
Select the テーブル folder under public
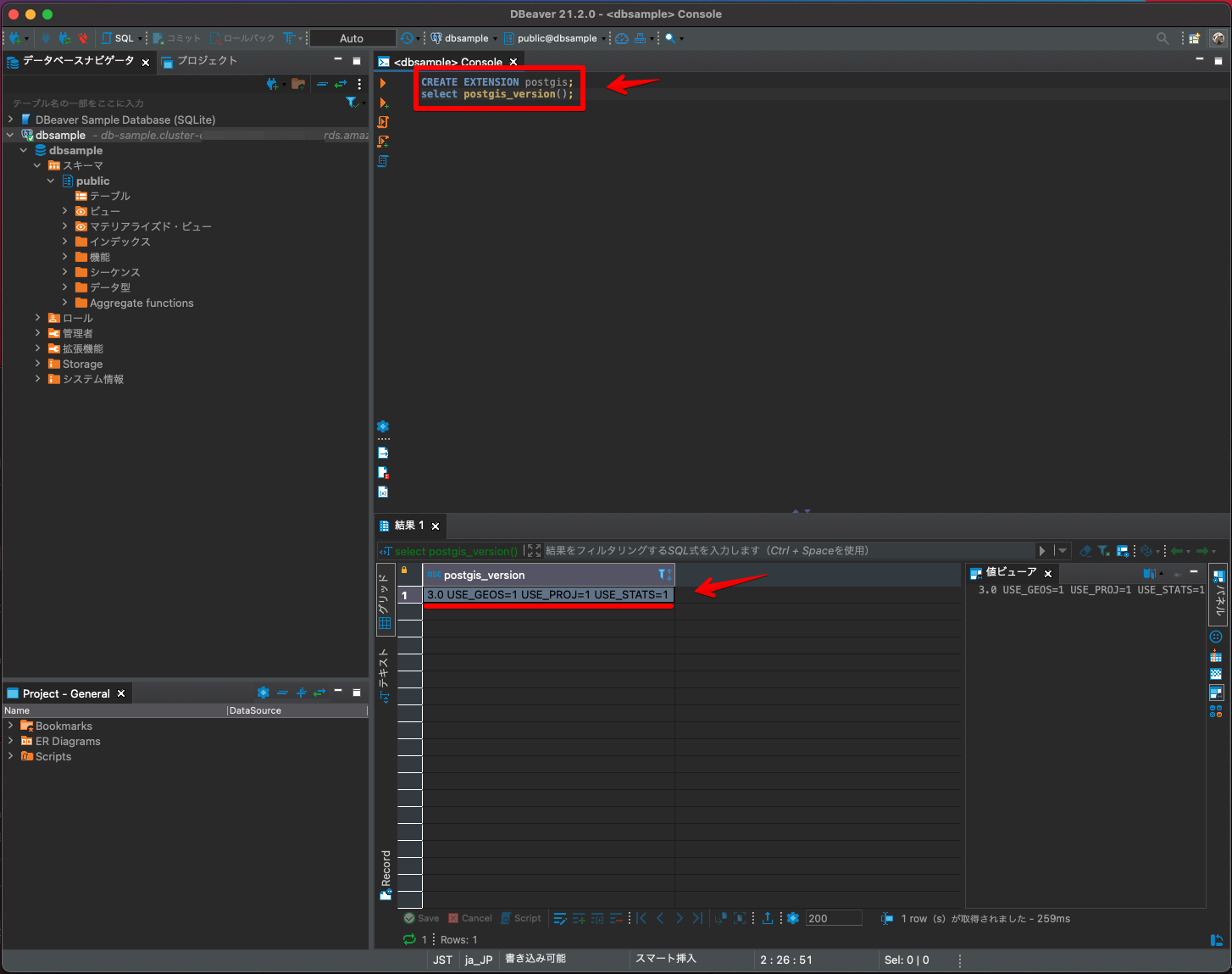point(103,196)
